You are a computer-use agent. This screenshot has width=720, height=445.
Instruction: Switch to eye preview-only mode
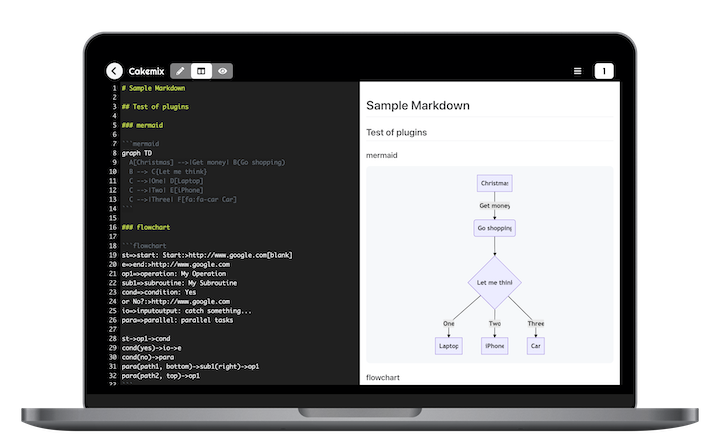[x=222, y=71]
